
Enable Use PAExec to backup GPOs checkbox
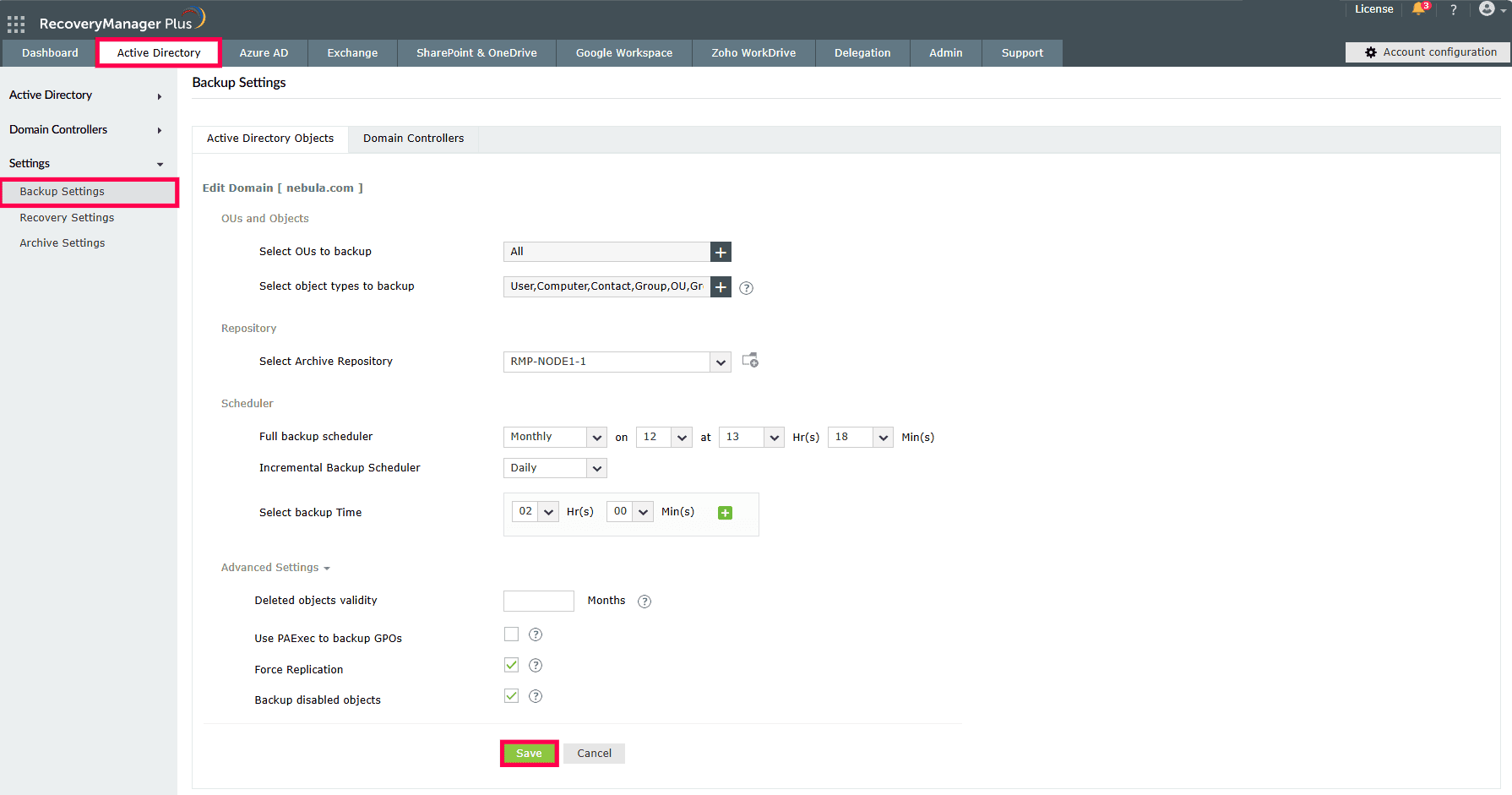coord(511,634)
